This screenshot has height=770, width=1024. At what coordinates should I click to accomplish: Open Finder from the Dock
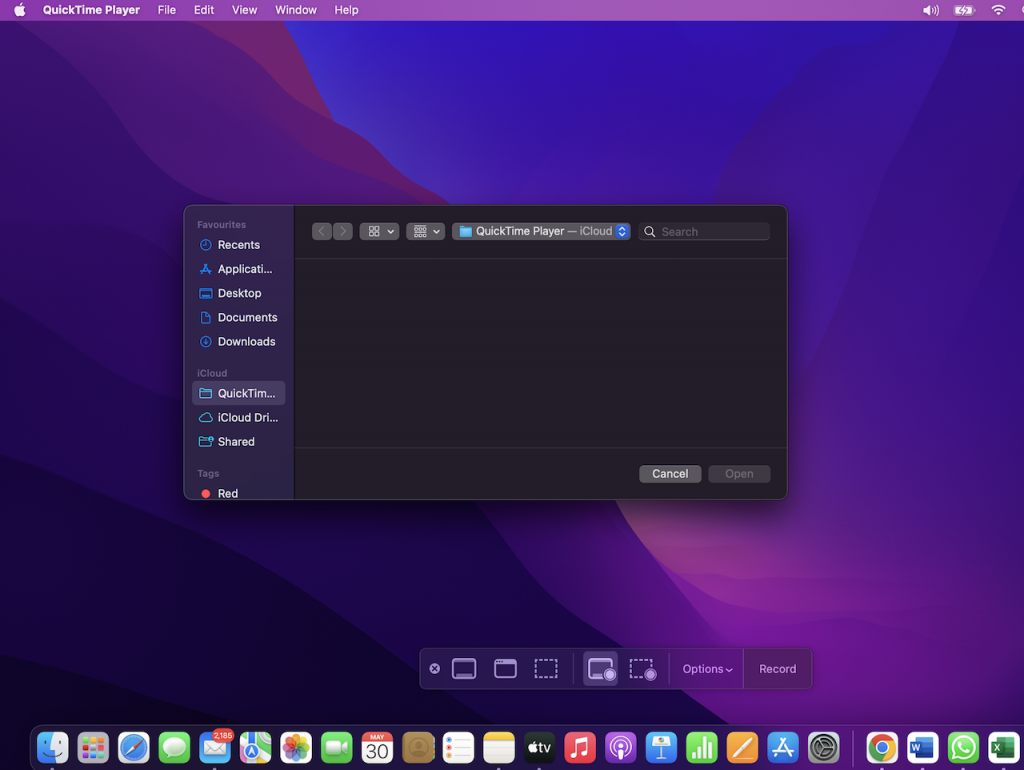click(x=52, y=747)
